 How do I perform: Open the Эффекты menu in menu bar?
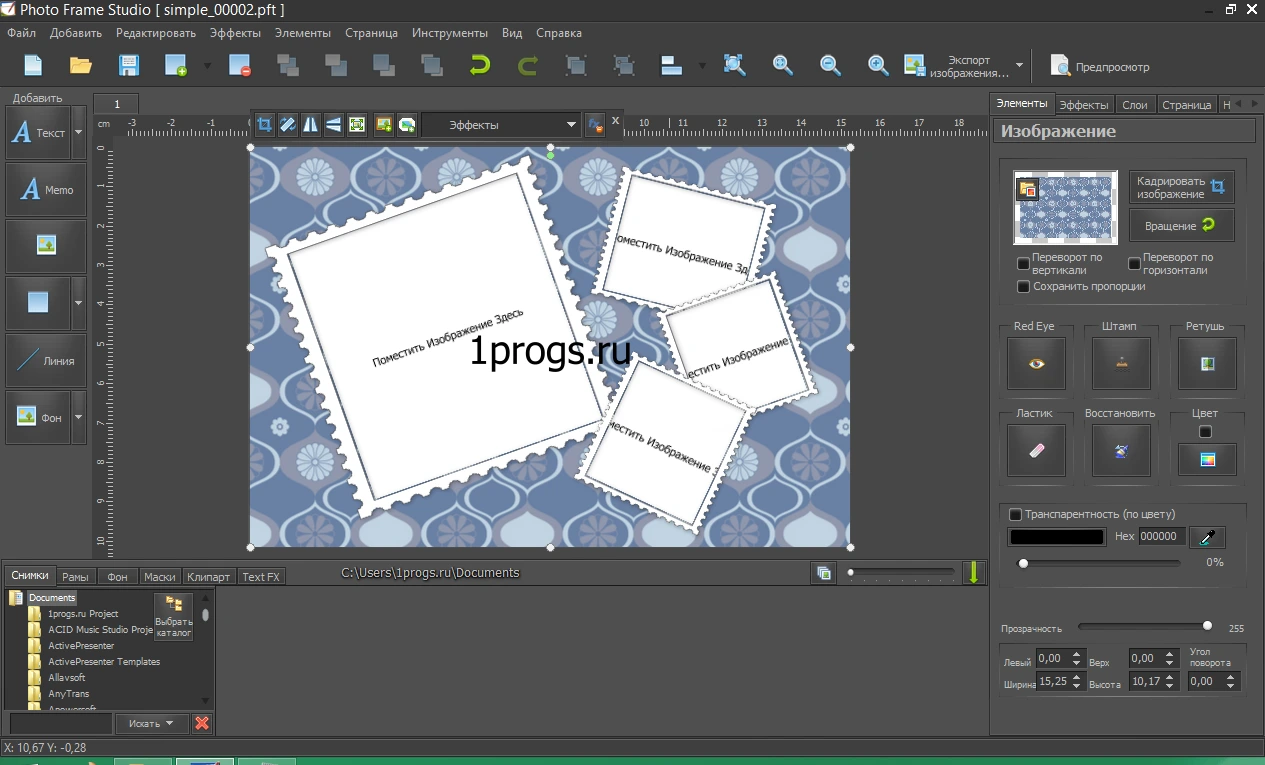235,33
